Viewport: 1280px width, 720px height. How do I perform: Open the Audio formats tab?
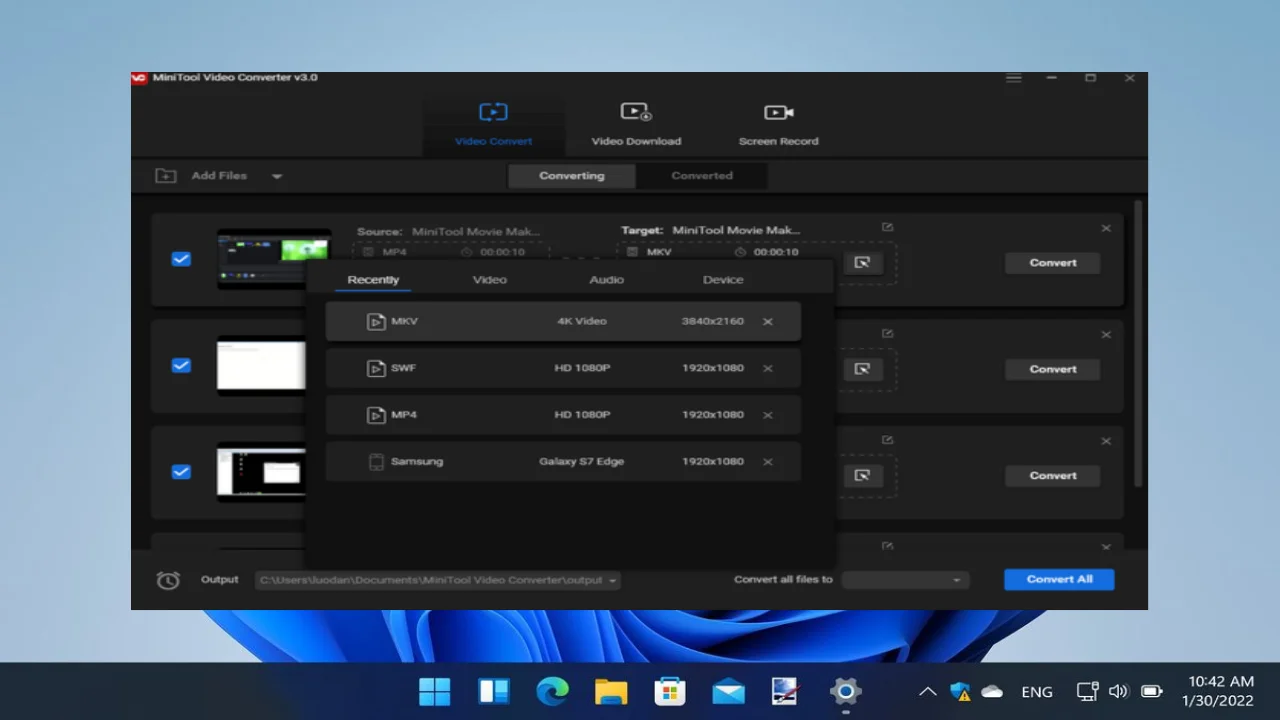point(607,280)
